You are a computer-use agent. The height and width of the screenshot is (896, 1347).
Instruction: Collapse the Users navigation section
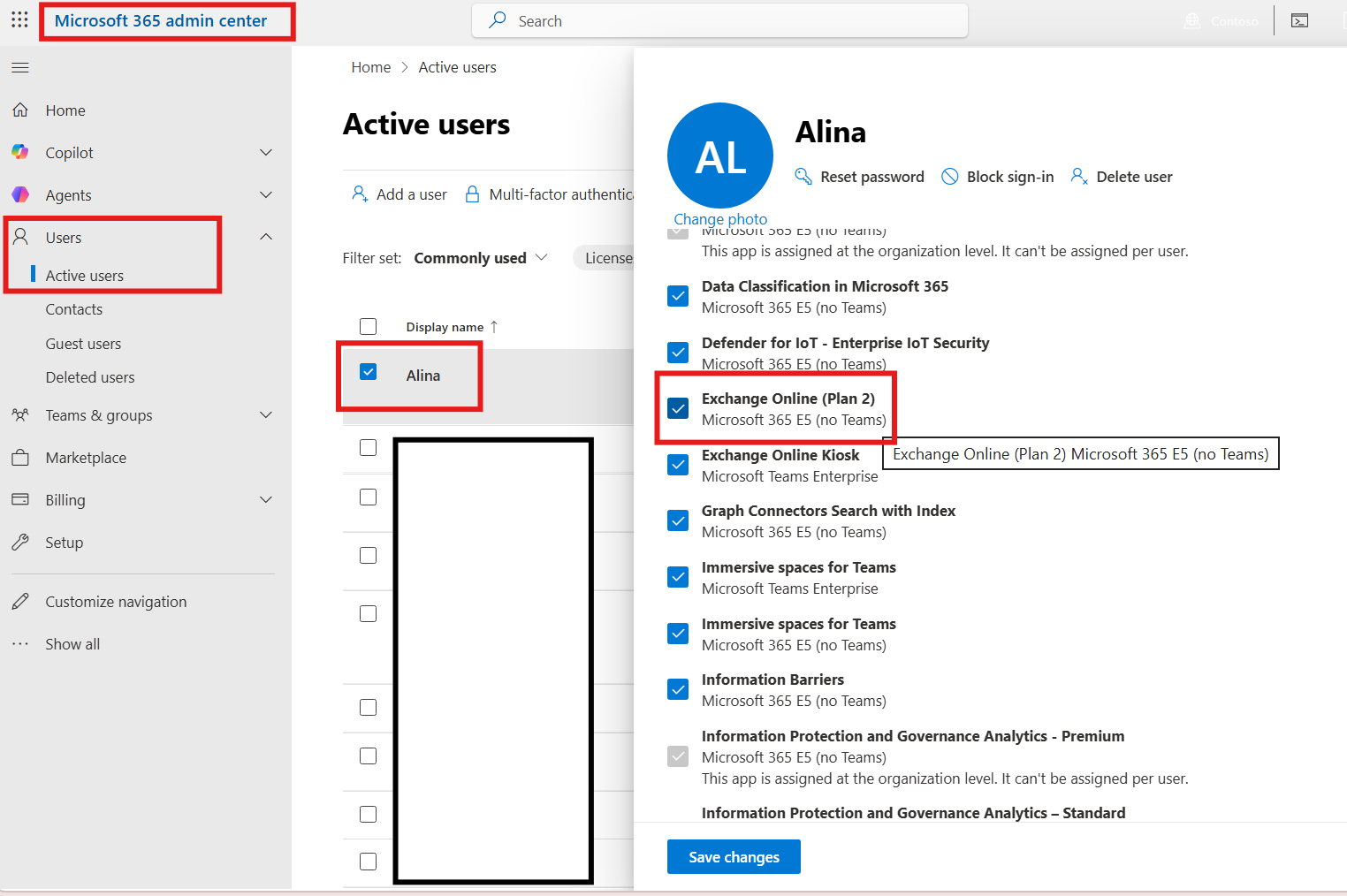click(266, 237)
